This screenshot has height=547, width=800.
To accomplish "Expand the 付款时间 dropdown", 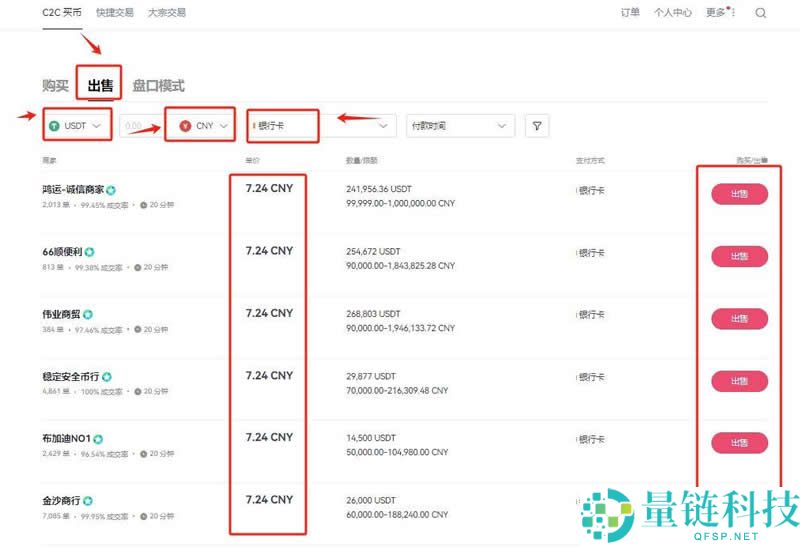I will (x=460, y=126).
